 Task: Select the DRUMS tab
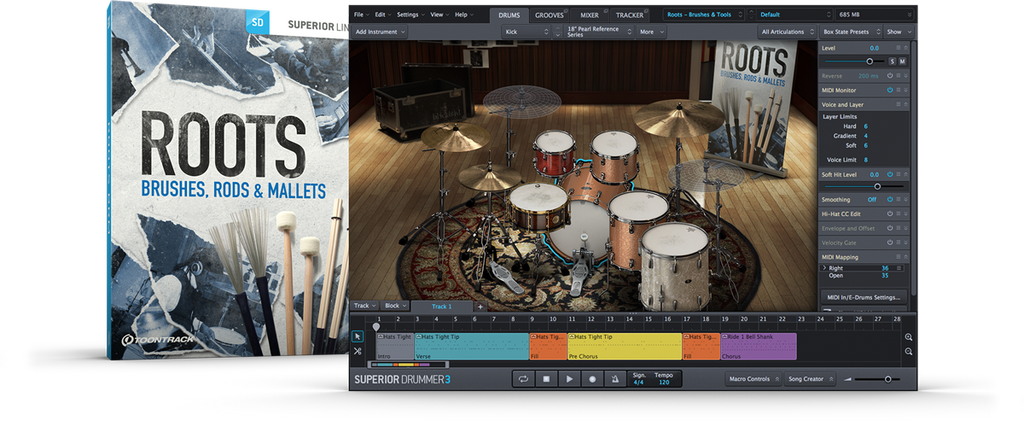tap(509, 14)
